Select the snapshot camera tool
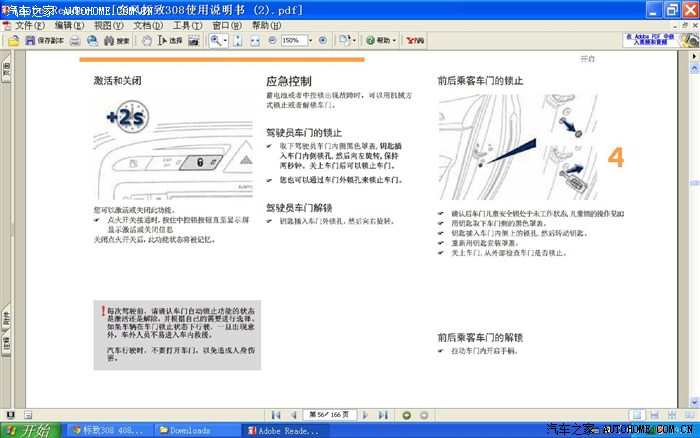This screenshot has height=438, width=700. (x=194, y=41)
